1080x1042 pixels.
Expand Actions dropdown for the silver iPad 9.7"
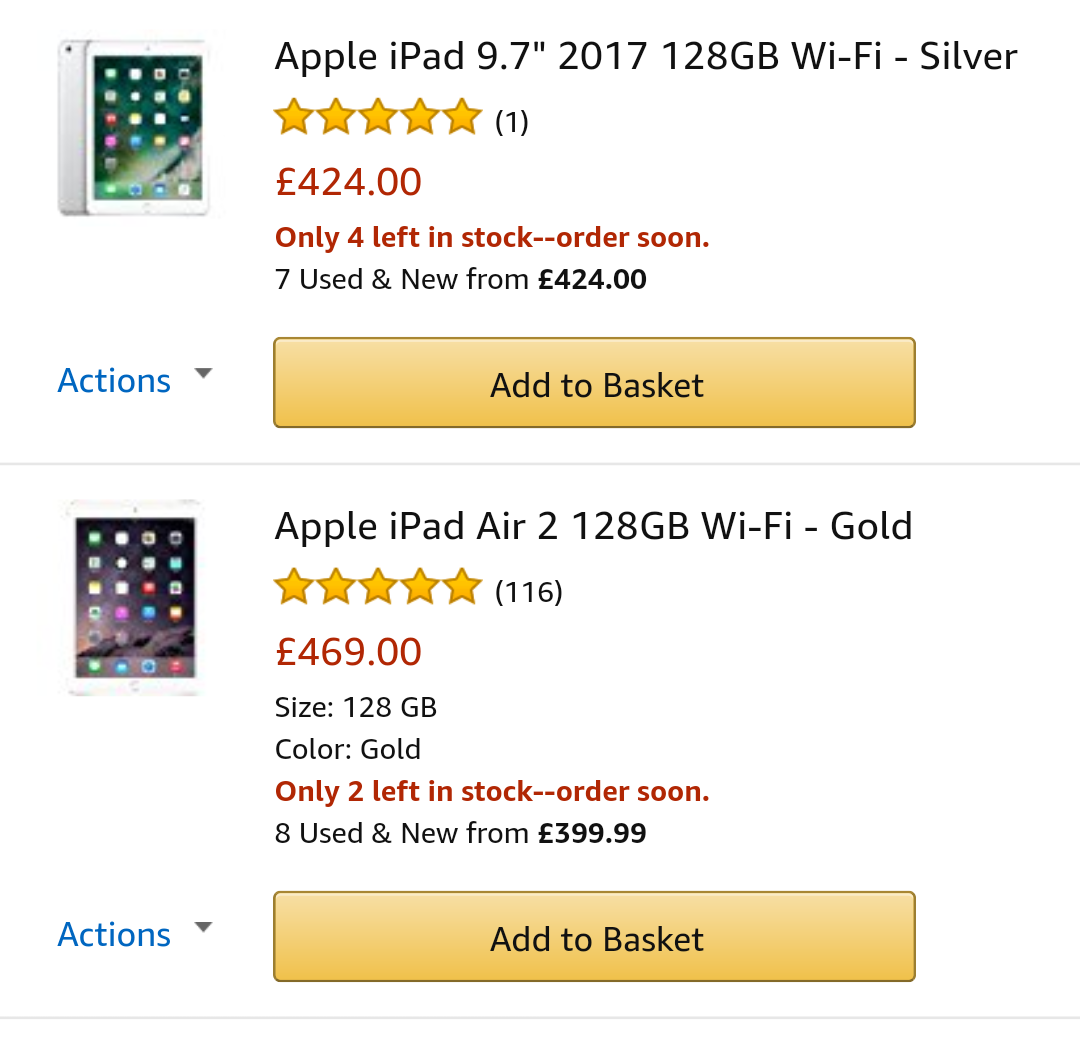tap(115, 381)
